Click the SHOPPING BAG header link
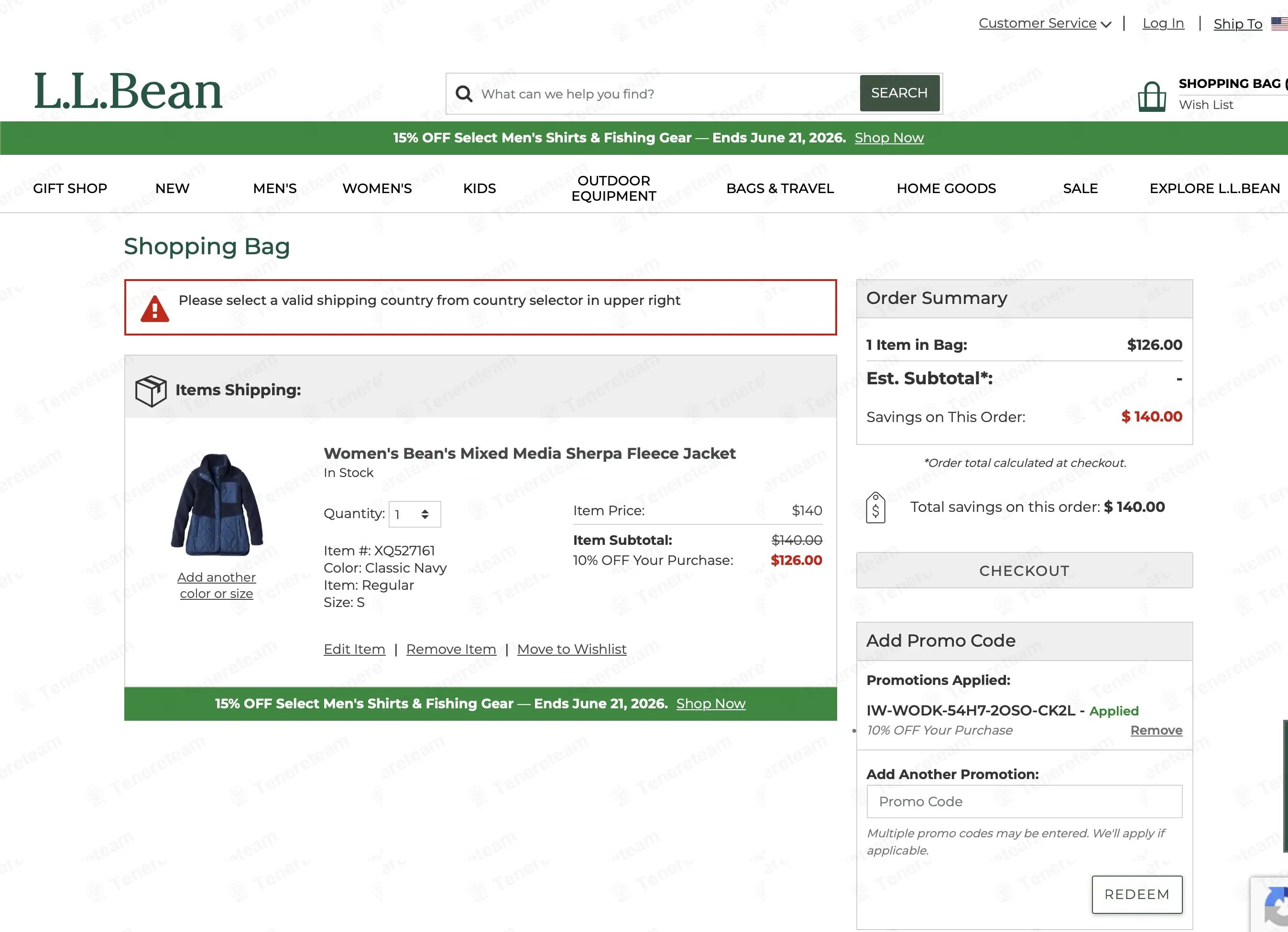1288x932 pixels. pos(1233,84)
